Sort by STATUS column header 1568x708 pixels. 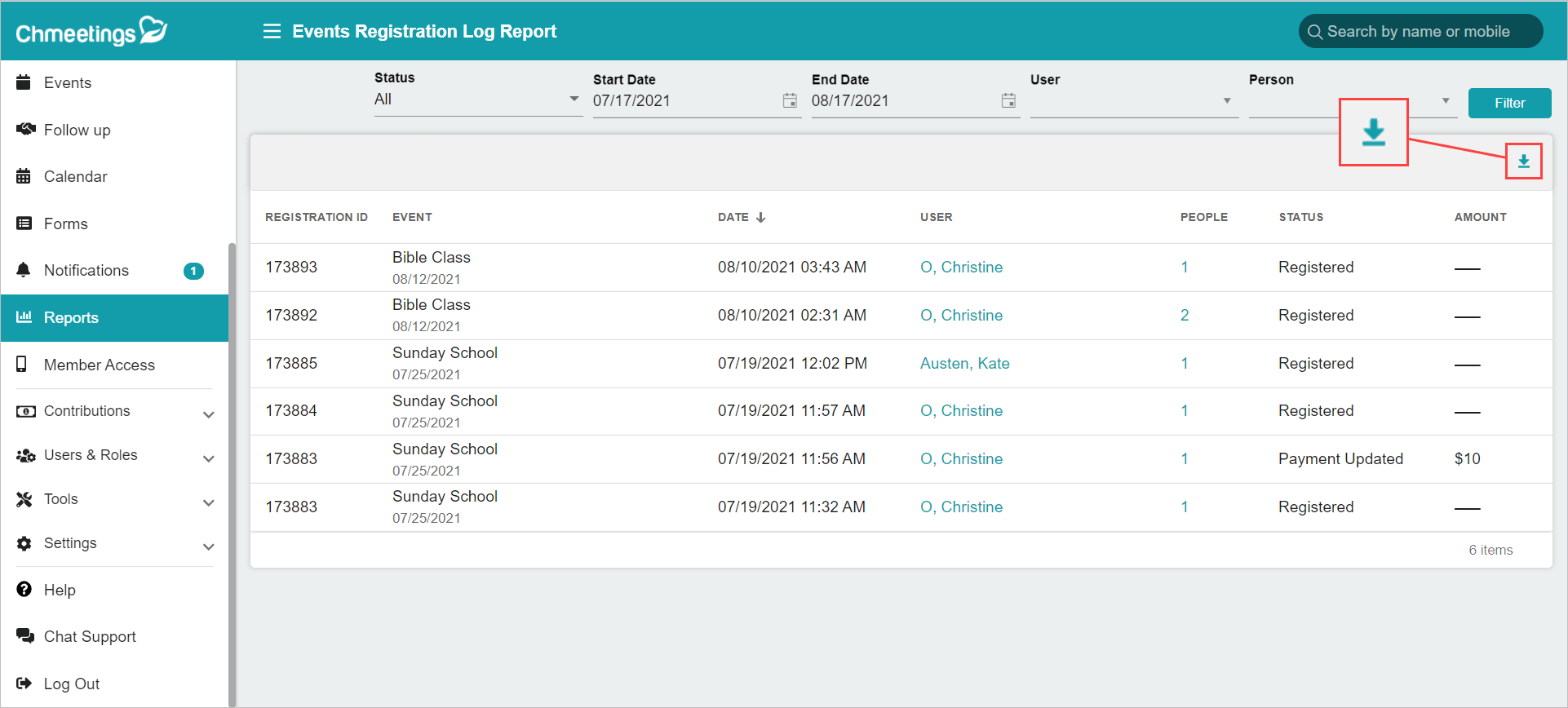[1300, 217]
